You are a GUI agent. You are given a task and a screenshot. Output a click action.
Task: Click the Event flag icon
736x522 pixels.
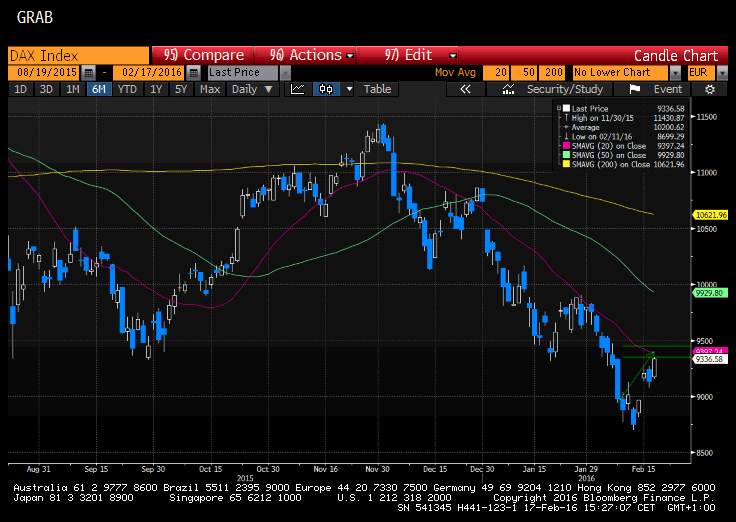[x=635, y=89]
